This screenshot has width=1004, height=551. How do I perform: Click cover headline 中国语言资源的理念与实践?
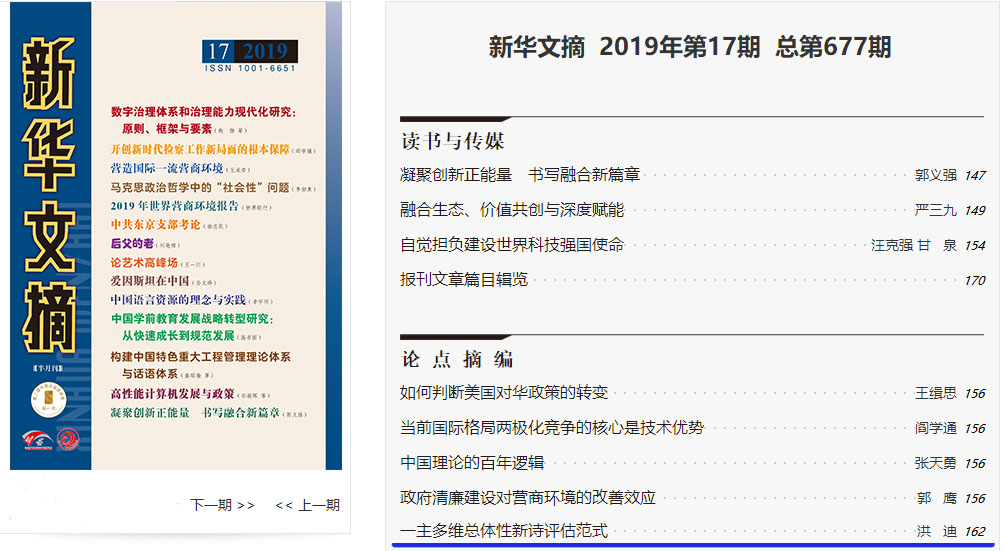pos(178,299)
